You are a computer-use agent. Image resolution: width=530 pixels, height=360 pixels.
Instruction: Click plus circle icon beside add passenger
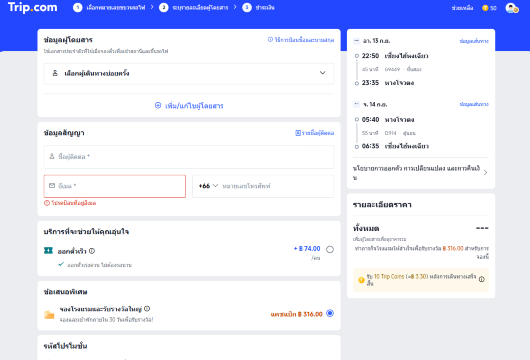pos(158,105)
